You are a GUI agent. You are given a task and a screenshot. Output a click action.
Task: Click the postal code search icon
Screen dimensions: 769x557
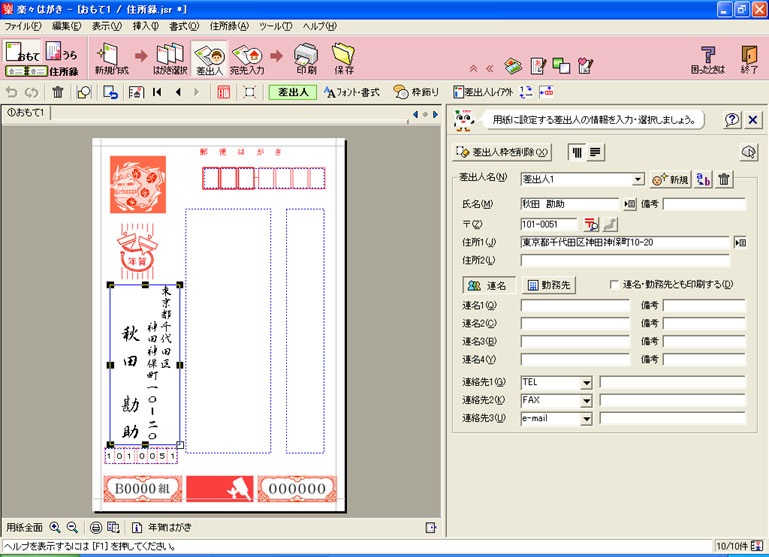tap(591, 224)
